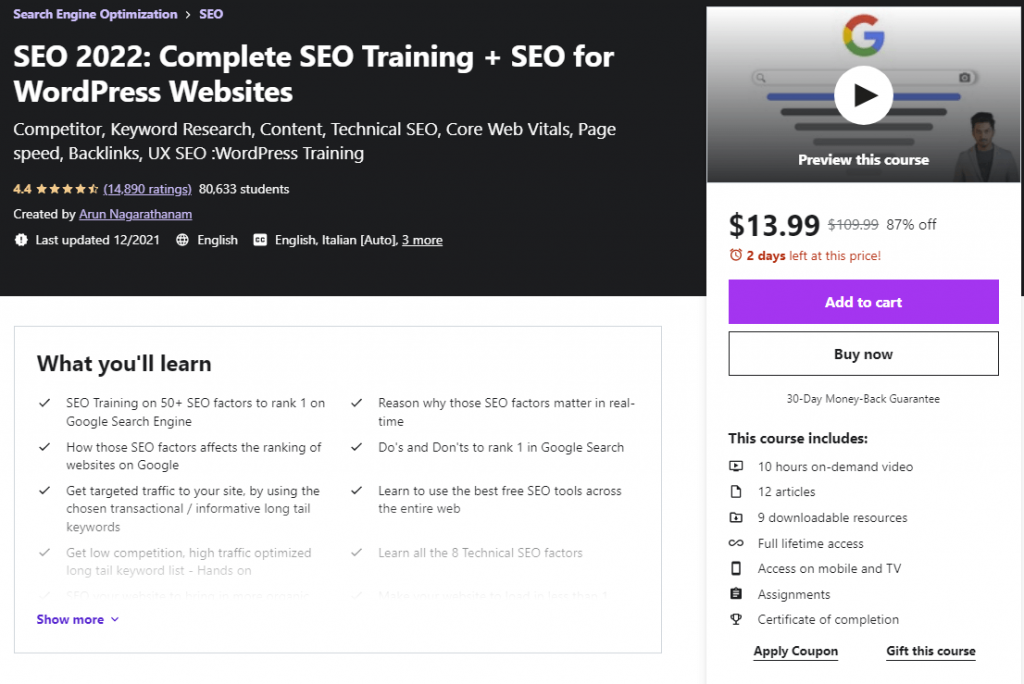Click the clock icon next to last updated
This screenshot has width=1024, height=684.
20,240
